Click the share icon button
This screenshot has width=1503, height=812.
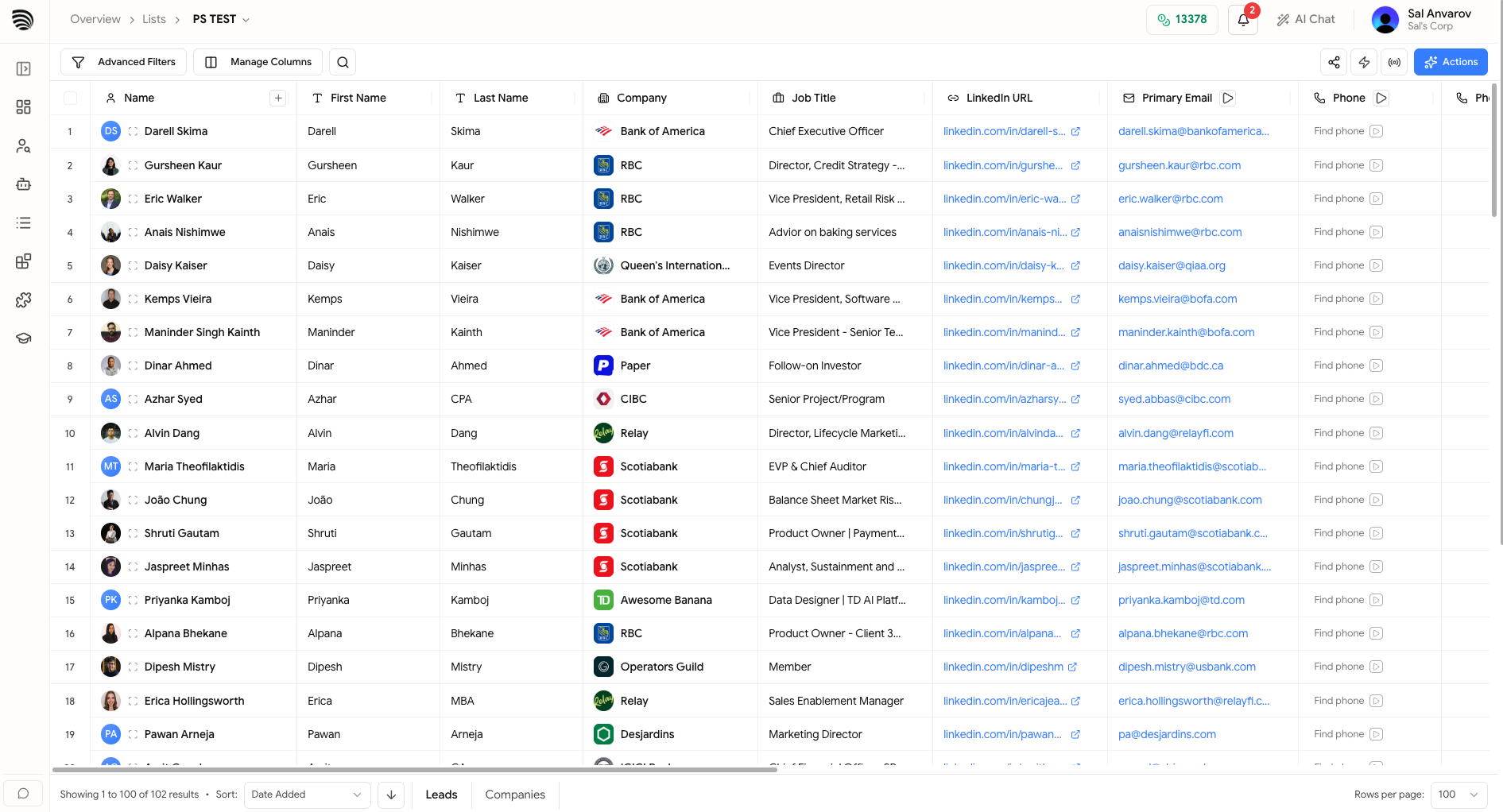point(1334,62)
